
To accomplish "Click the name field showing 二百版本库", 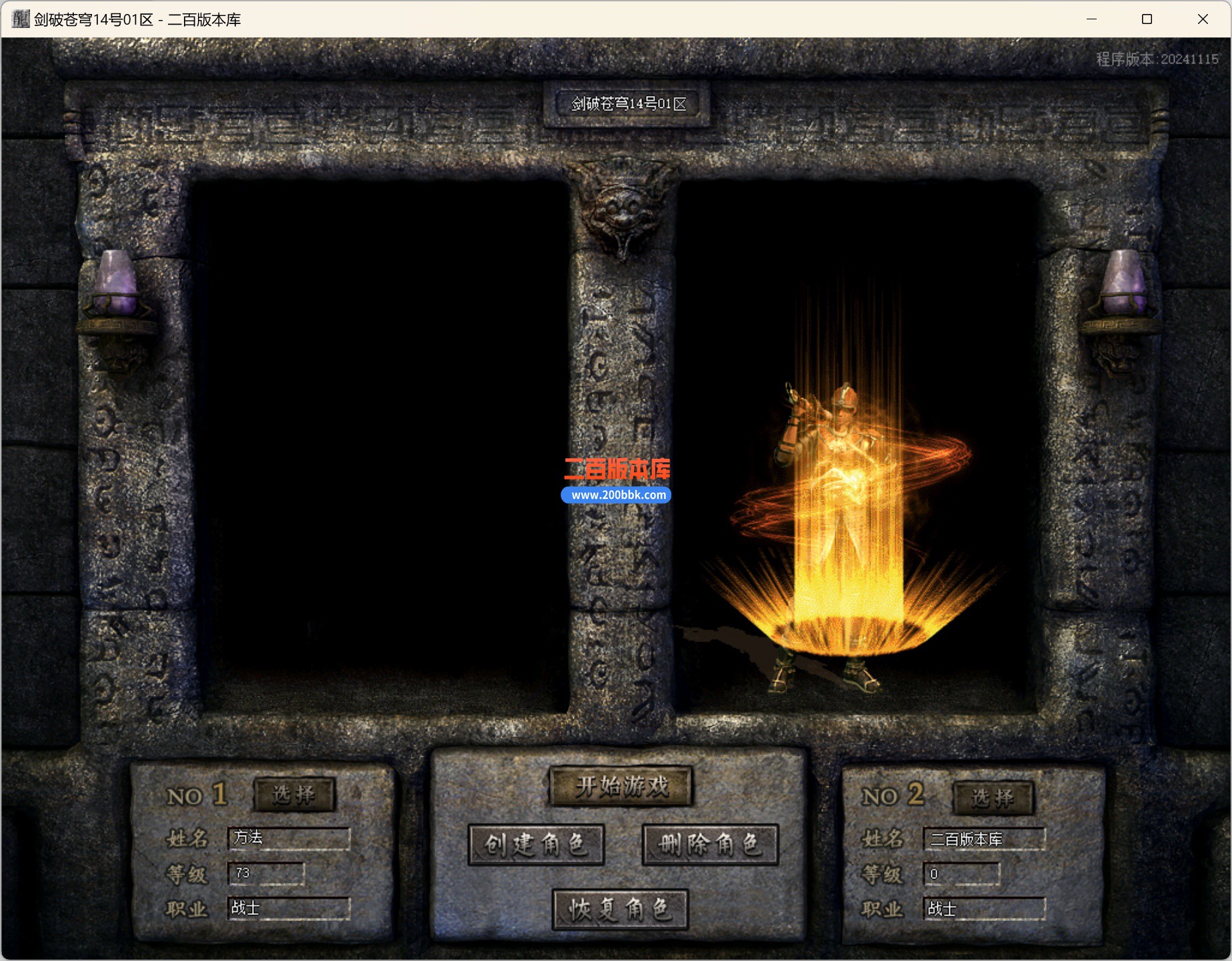I will click(x=984, y=839).
